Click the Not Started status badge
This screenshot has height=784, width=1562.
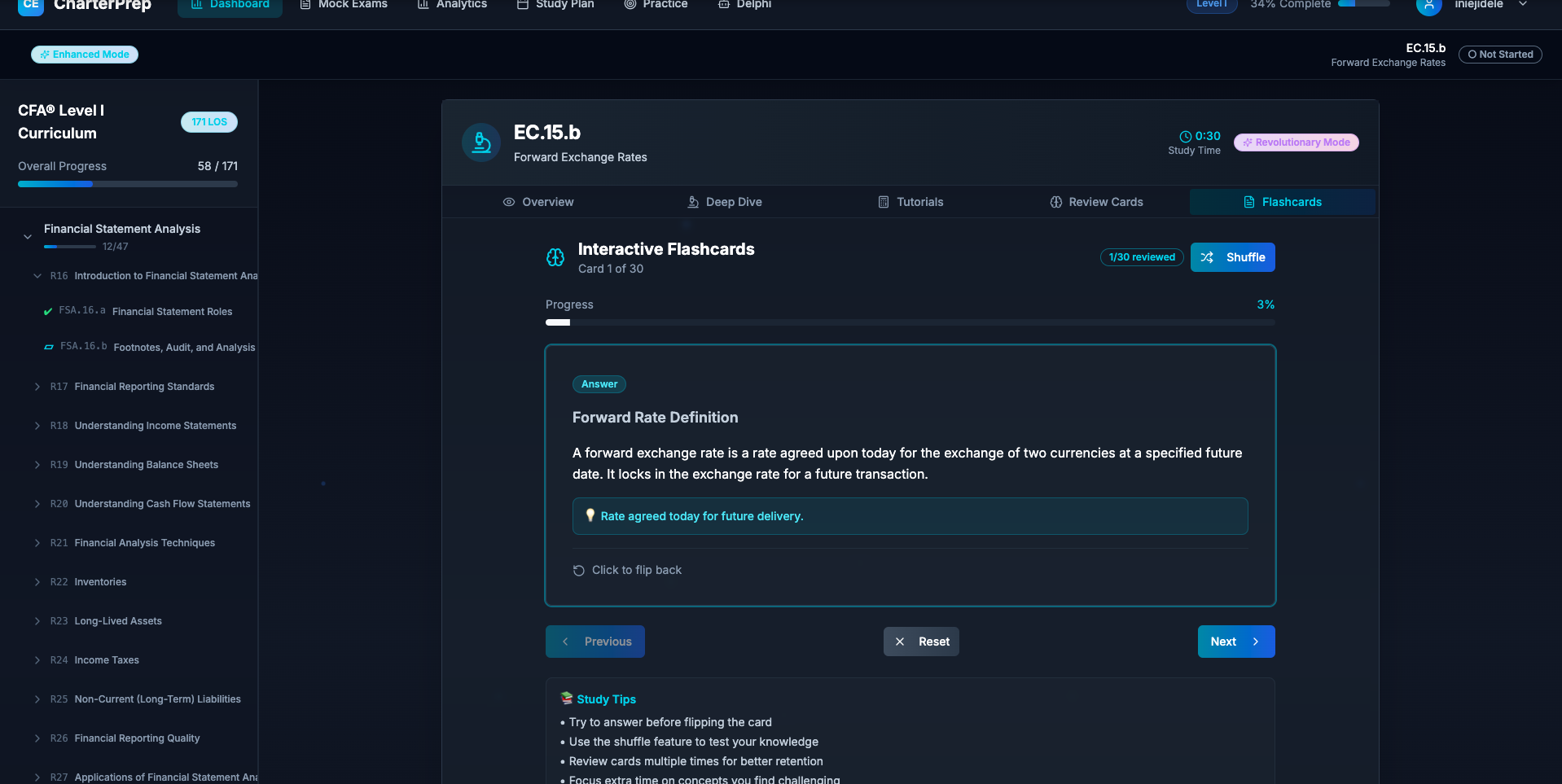point(1500,55)
